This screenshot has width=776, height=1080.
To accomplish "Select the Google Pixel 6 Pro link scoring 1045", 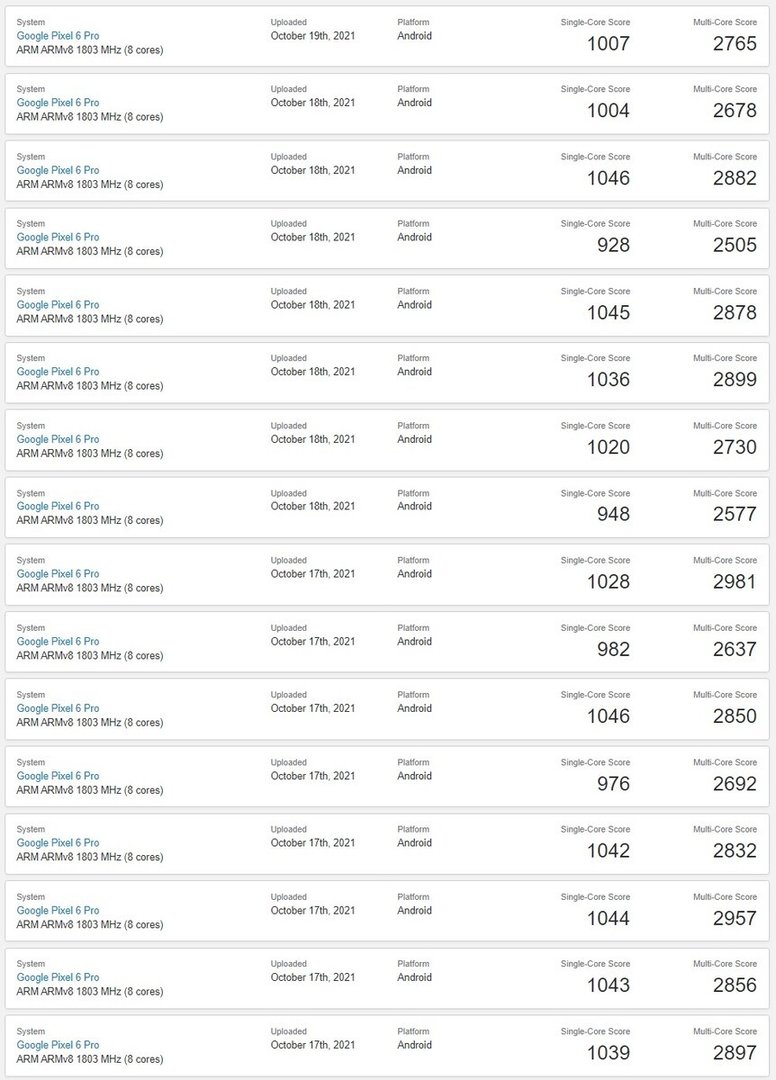I will [x=58, y=304].
